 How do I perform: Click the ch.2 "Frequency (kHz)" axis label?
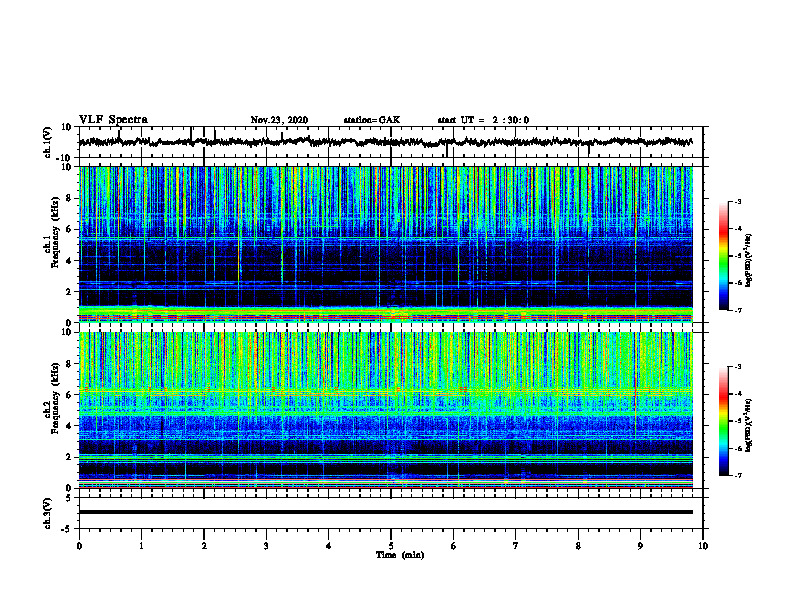click(56, 397)
